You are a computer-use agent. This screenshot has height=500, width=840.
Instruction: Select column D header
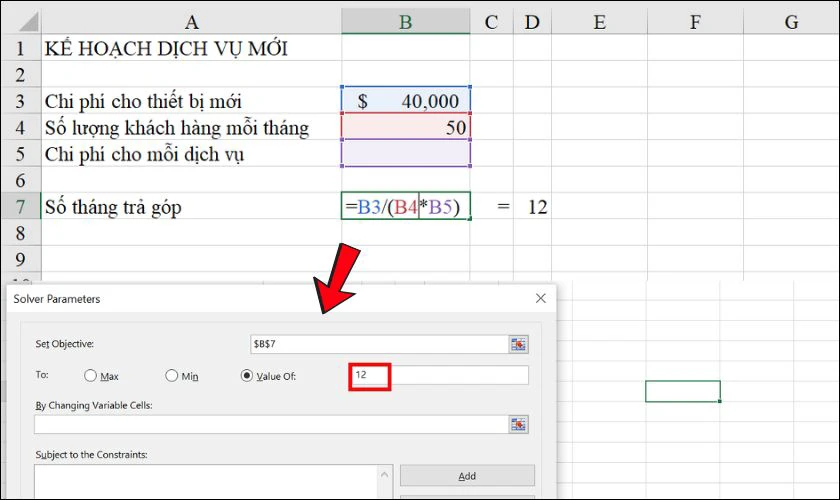(x=532, y=22)
